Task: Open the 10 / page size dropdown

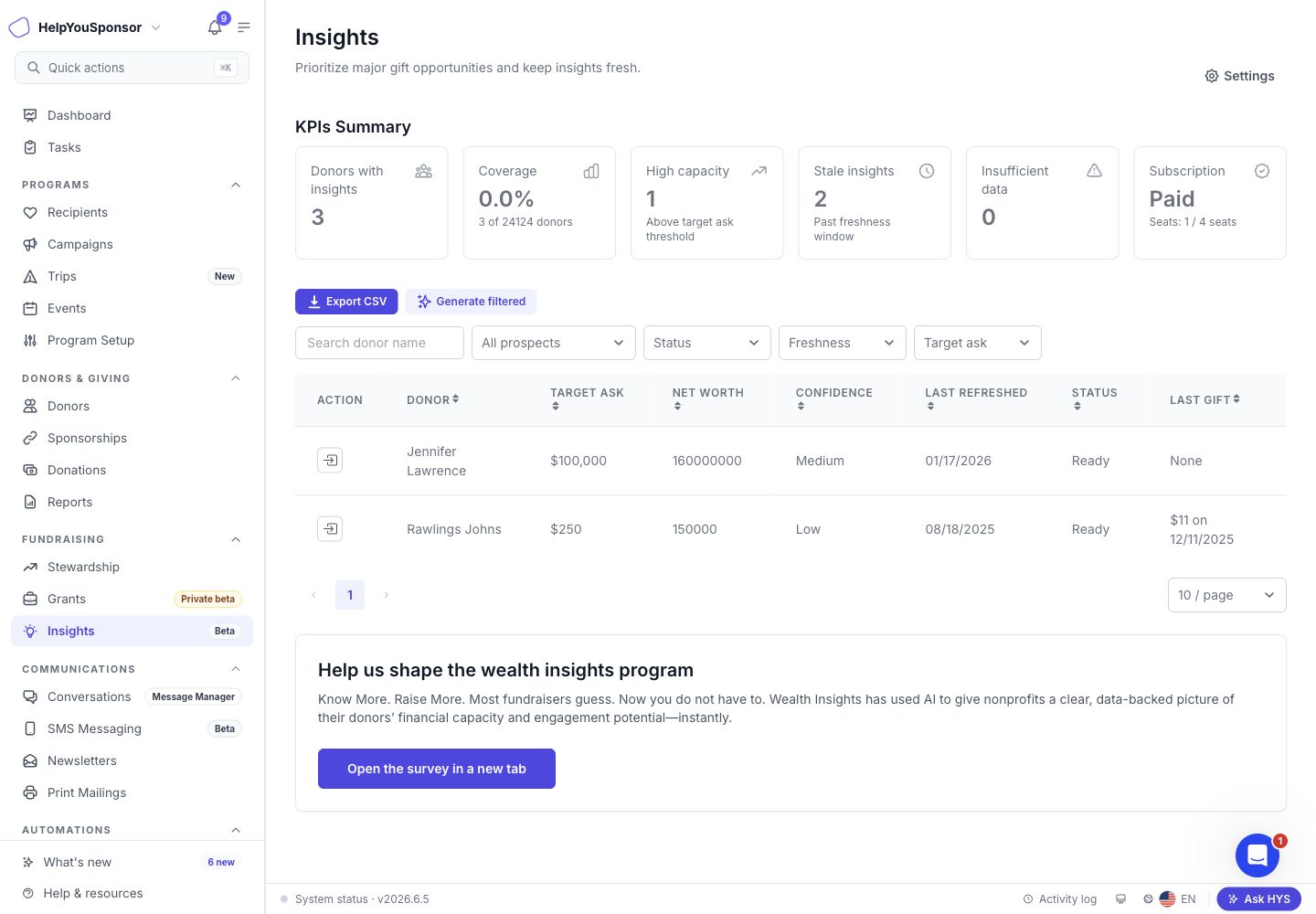Action: pyautogui.click(x=1227, y=595)
